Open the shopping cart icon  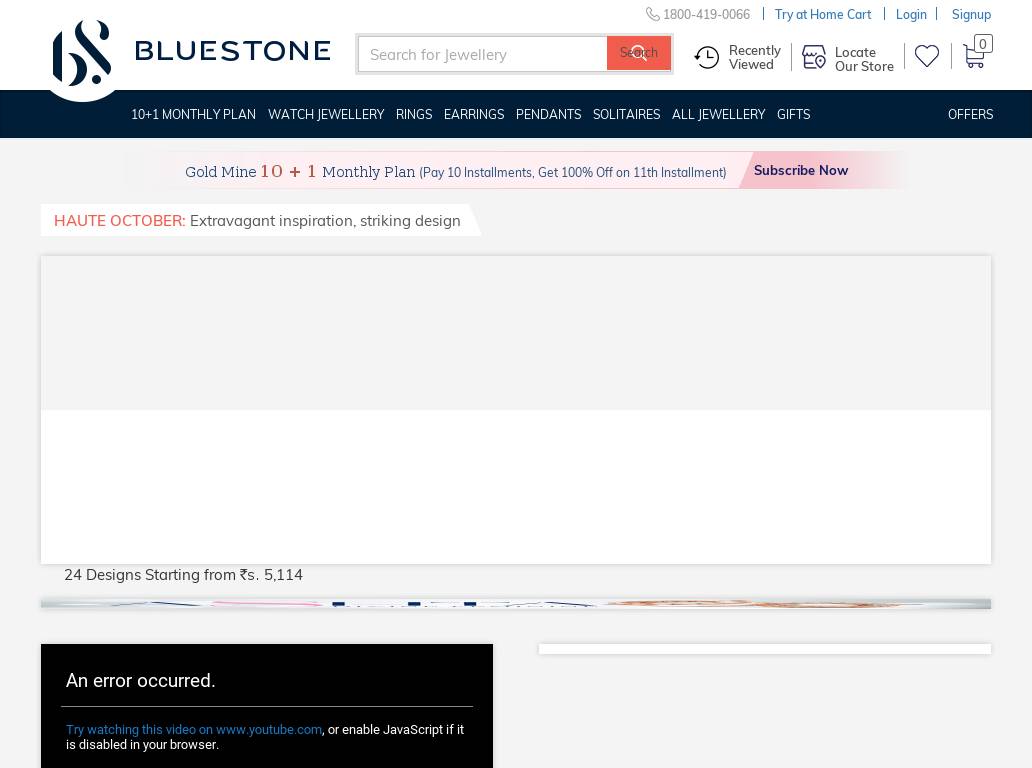tap(974, 56)
